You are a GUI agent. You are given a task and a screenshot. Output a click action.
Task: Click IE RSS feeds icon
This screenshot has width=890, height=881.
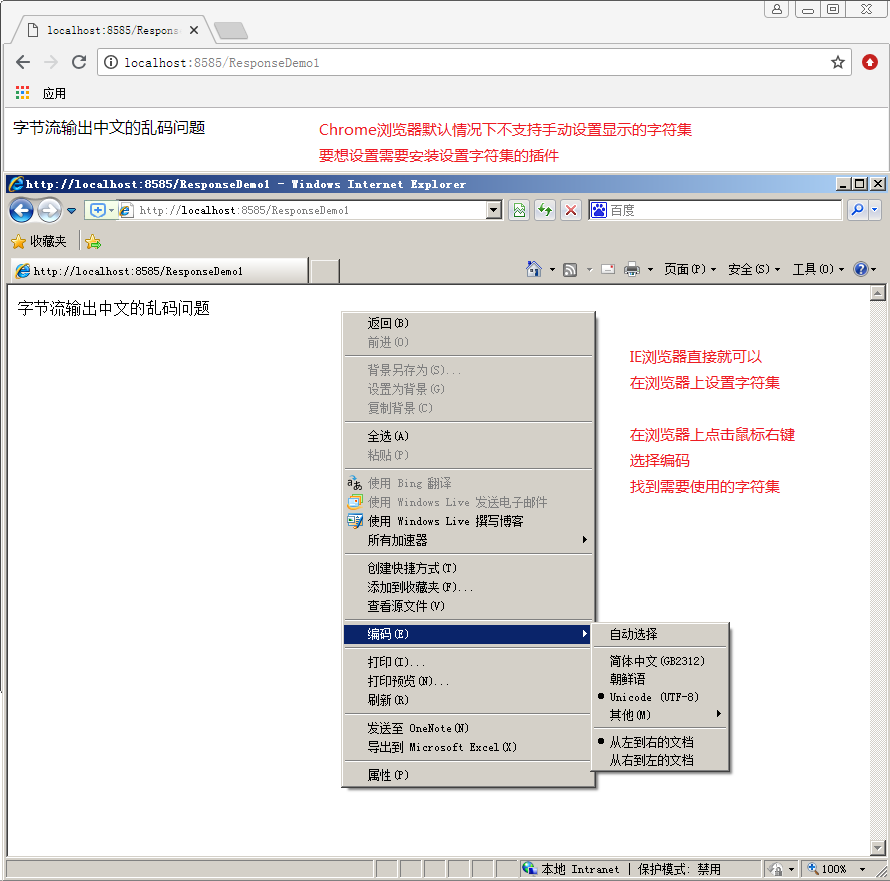[x=570, y=270]
